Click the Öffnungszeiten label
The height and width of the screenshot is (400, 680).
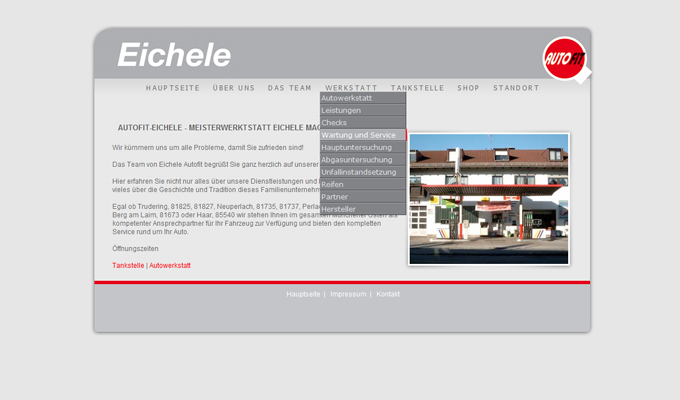(x=135, y=249)
